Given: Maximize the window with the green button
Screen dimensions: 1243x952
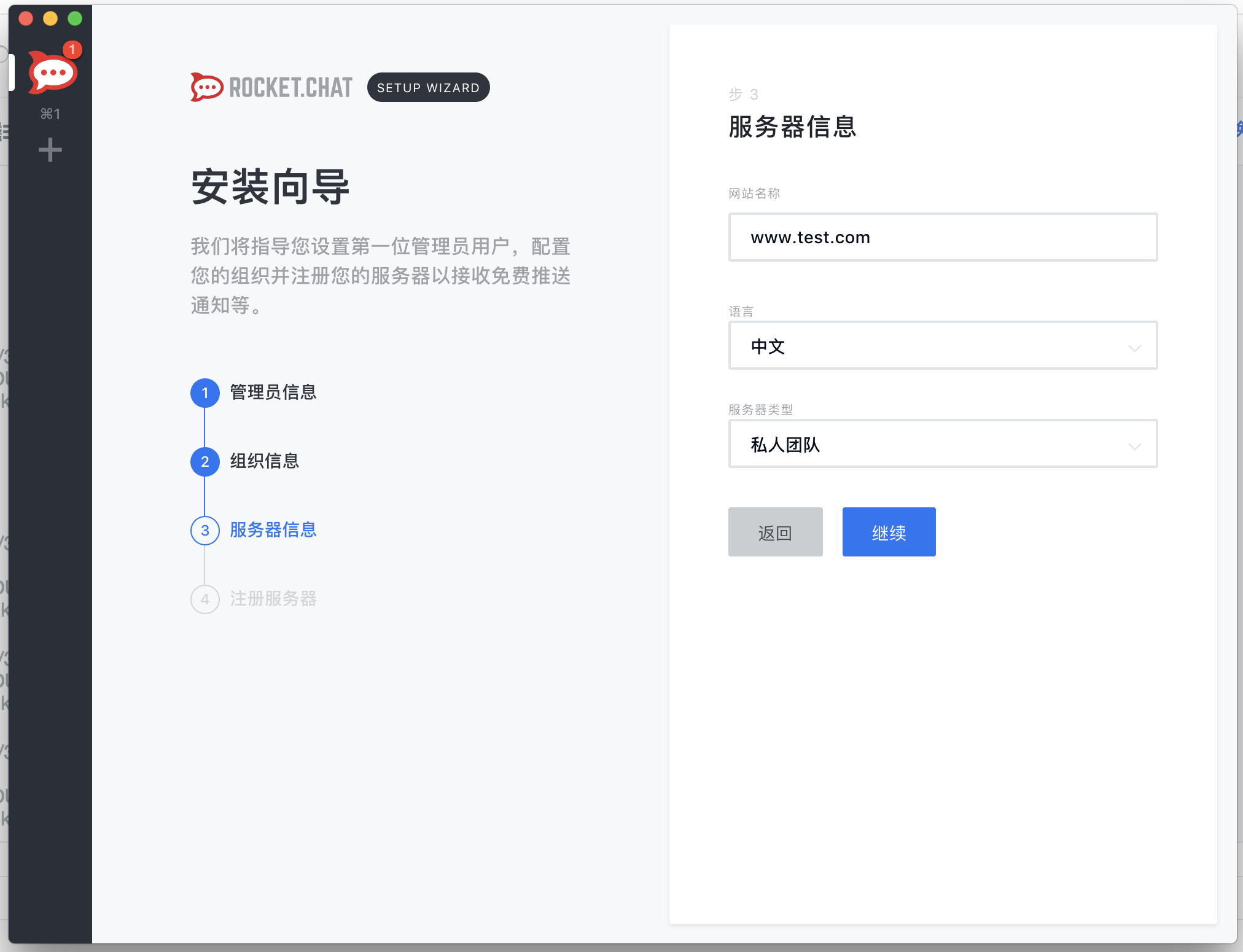Looking at the screenshot, I should coord(75,18).
